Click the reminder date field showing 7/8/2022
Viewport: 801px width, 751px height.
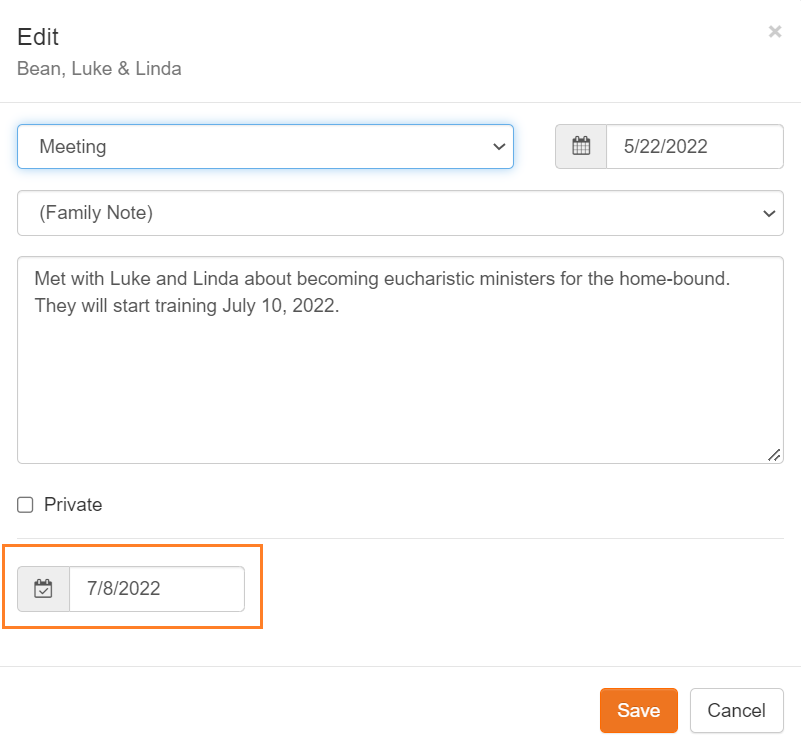[156, 589]
